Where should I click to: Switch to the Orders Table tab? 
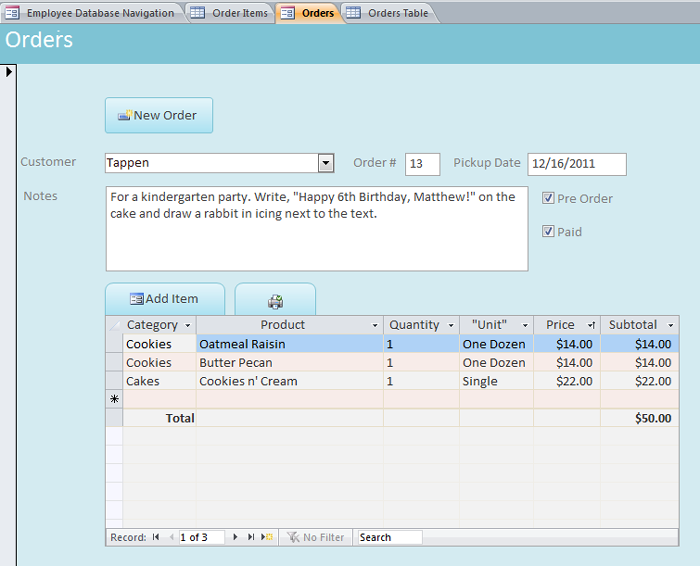[x=397, y=12]
